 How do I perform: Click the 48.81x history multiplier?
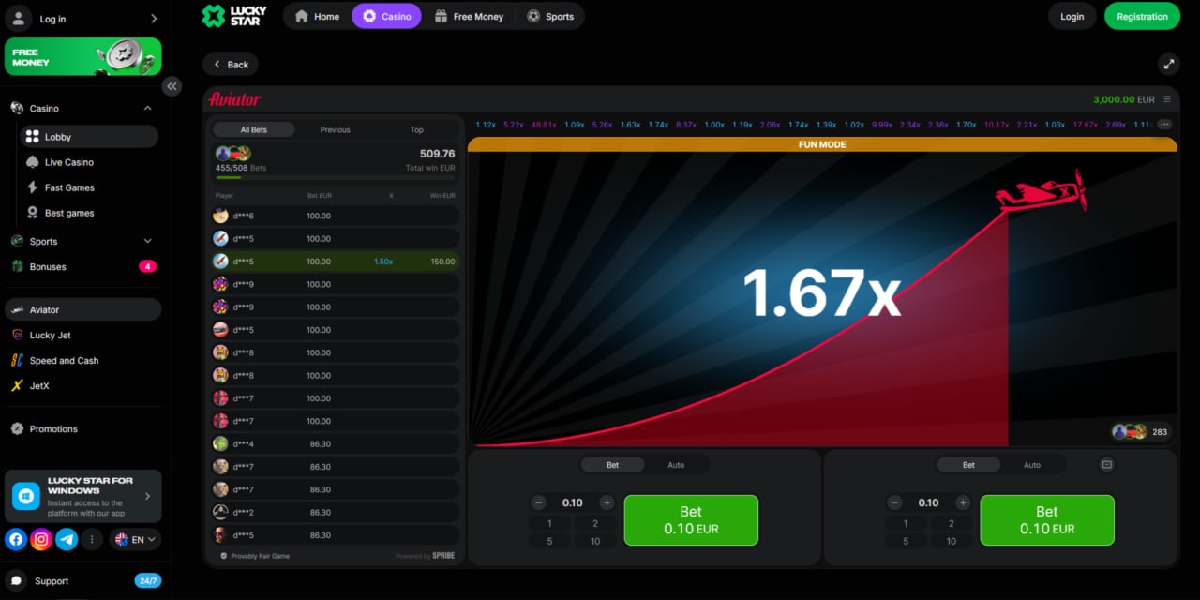(x=544, y=125)
